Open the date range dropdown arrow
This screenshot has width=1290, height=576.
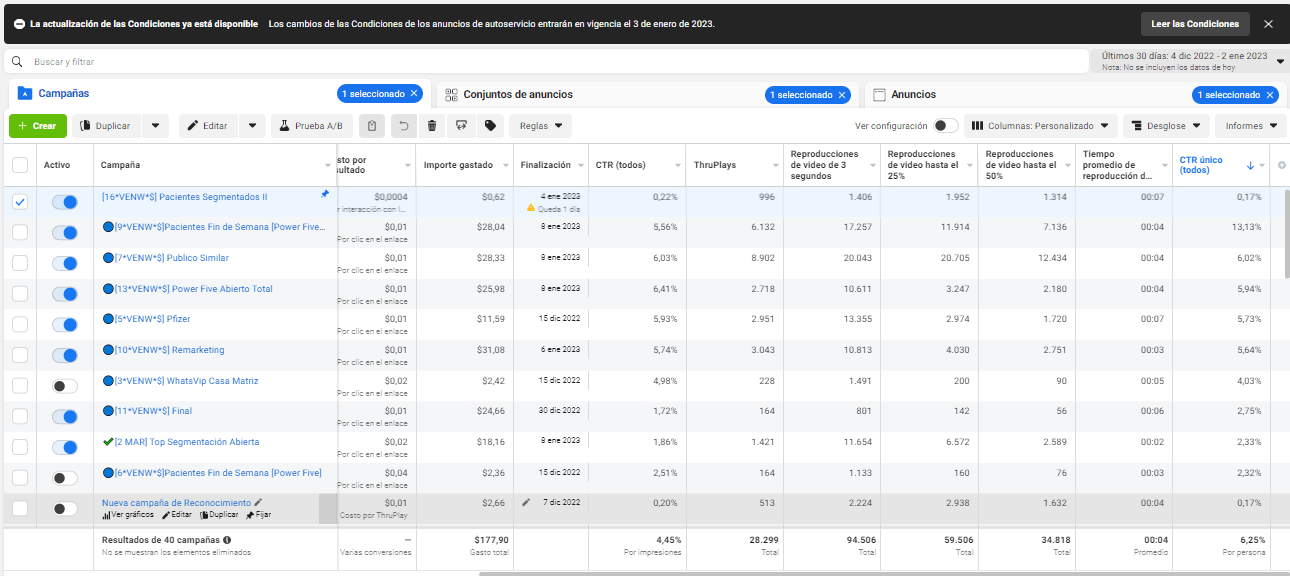pyautogui.click(x=1281, y=61)
